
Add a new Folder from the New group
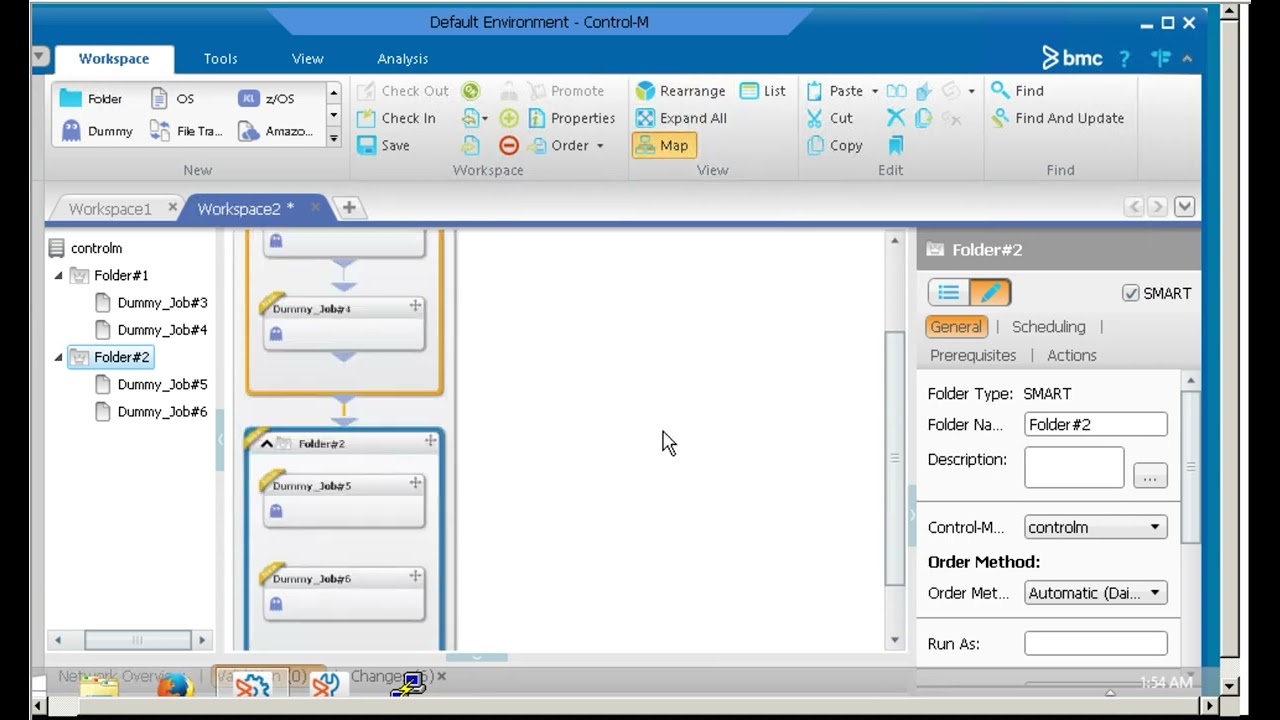coord(91,98)
